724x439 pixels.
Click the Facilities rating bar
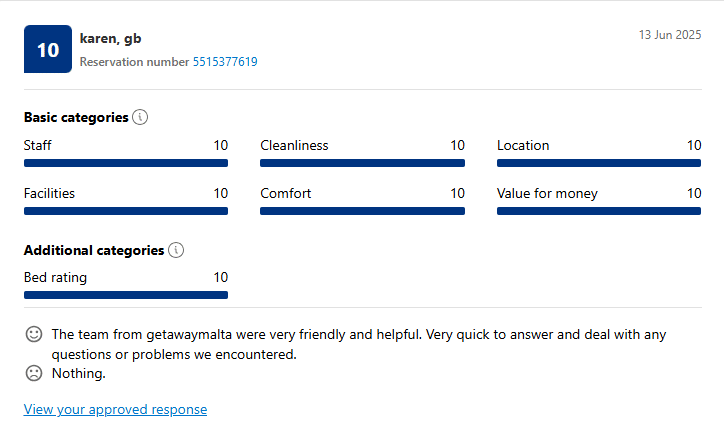(x=126, y=211)
